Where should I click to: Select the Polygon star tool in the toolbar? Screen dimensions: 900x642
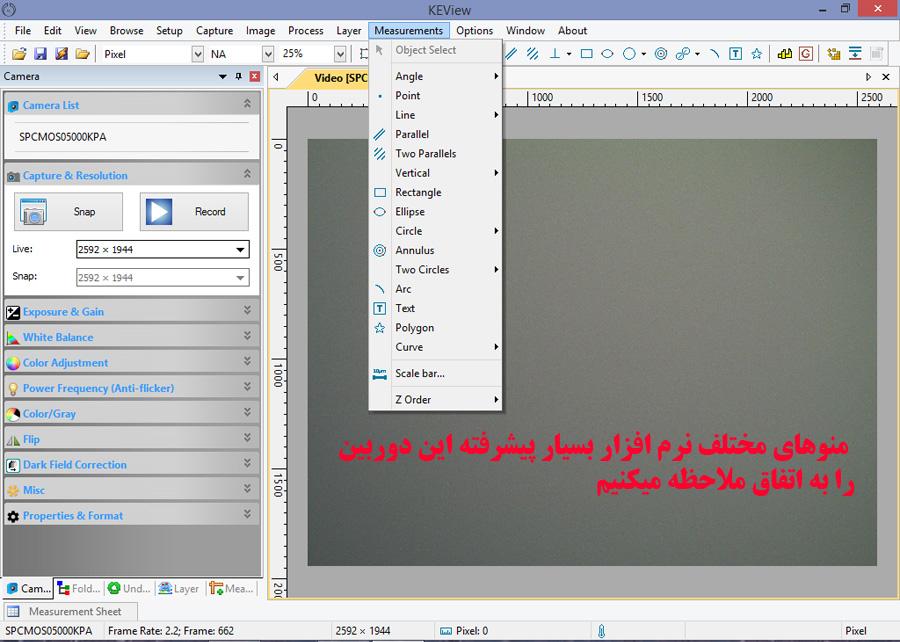(x=757, y=54)
